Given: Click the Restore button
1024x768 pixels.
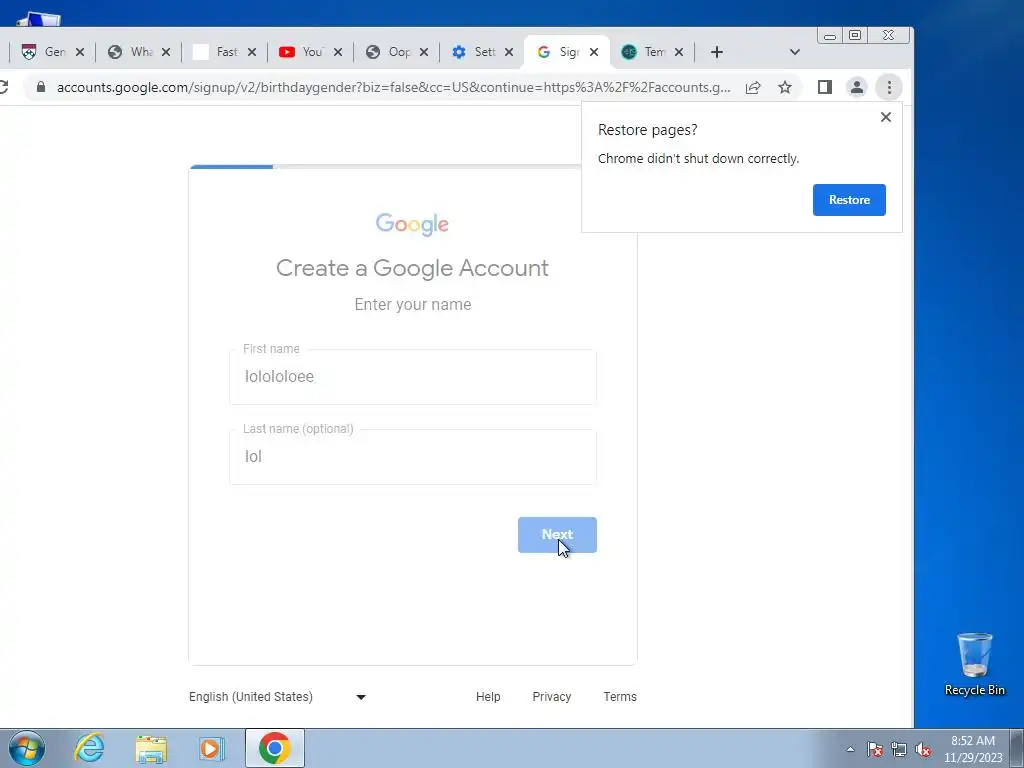Looking at the screenshot, I should click(849, 200).
